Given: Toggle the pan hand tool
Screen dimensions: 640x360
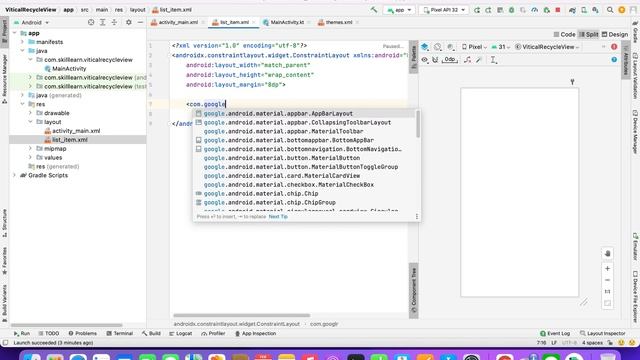Looking at the screenshot, I should coord(607,253).
